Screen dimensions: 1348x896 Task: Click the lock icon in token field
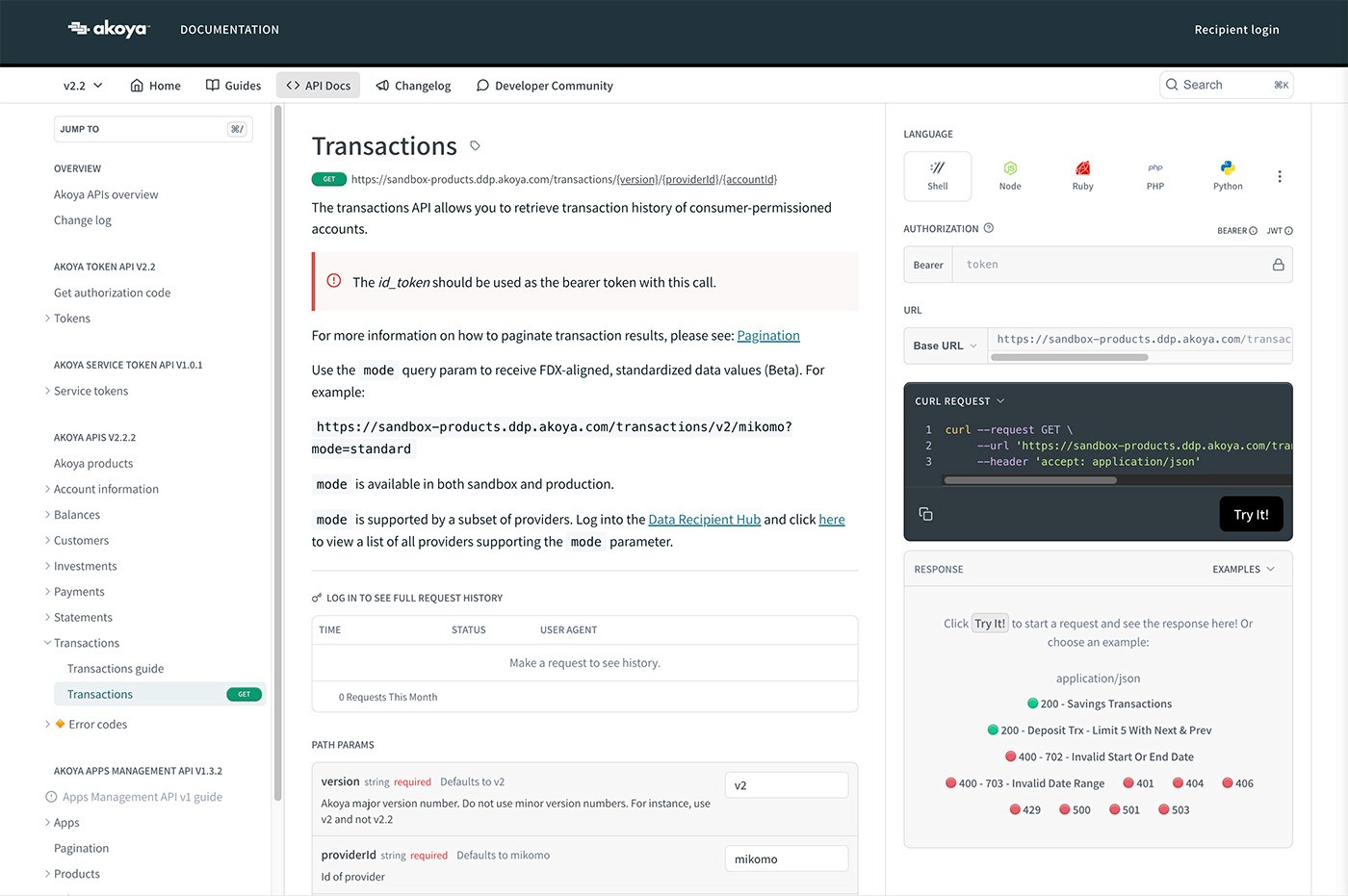pos(1279,265)
